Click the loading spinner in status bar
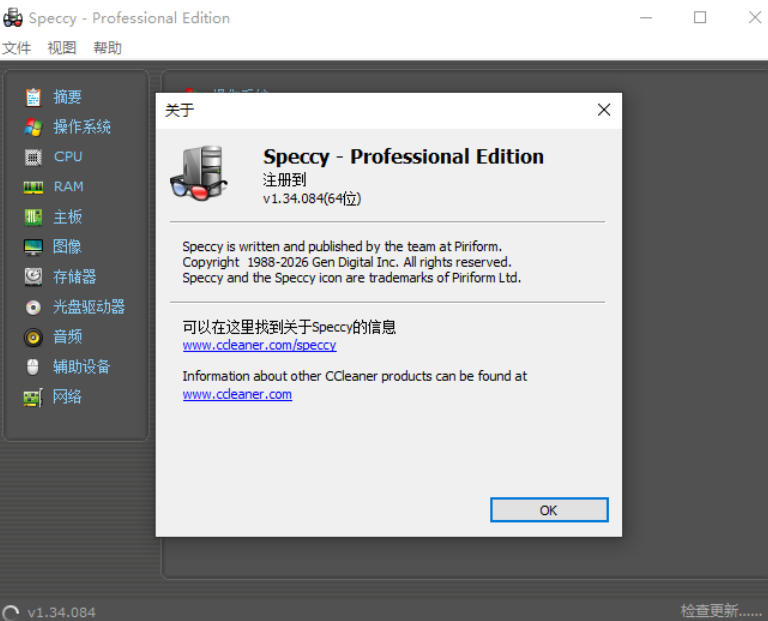The height and width of the screenshot is (621, 768). click(11, 613)
